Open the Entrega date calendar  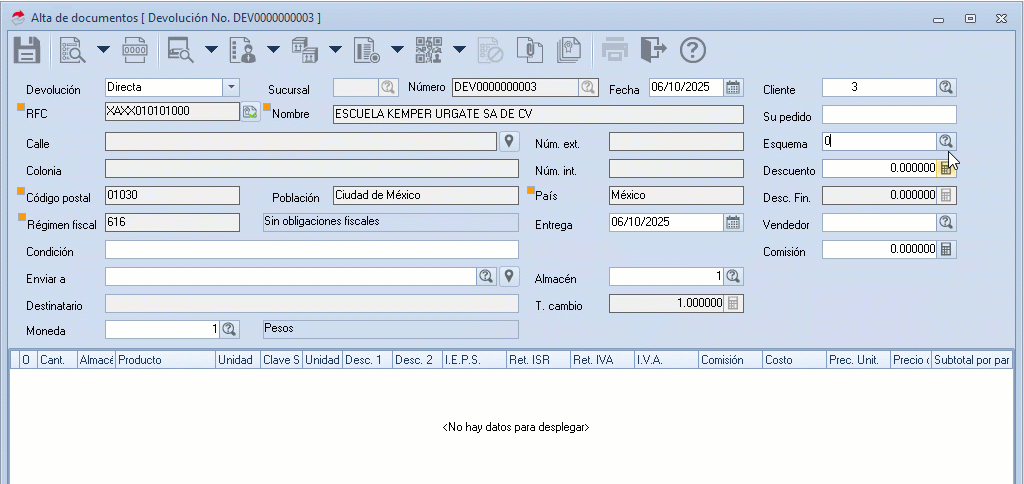[733, 222]
